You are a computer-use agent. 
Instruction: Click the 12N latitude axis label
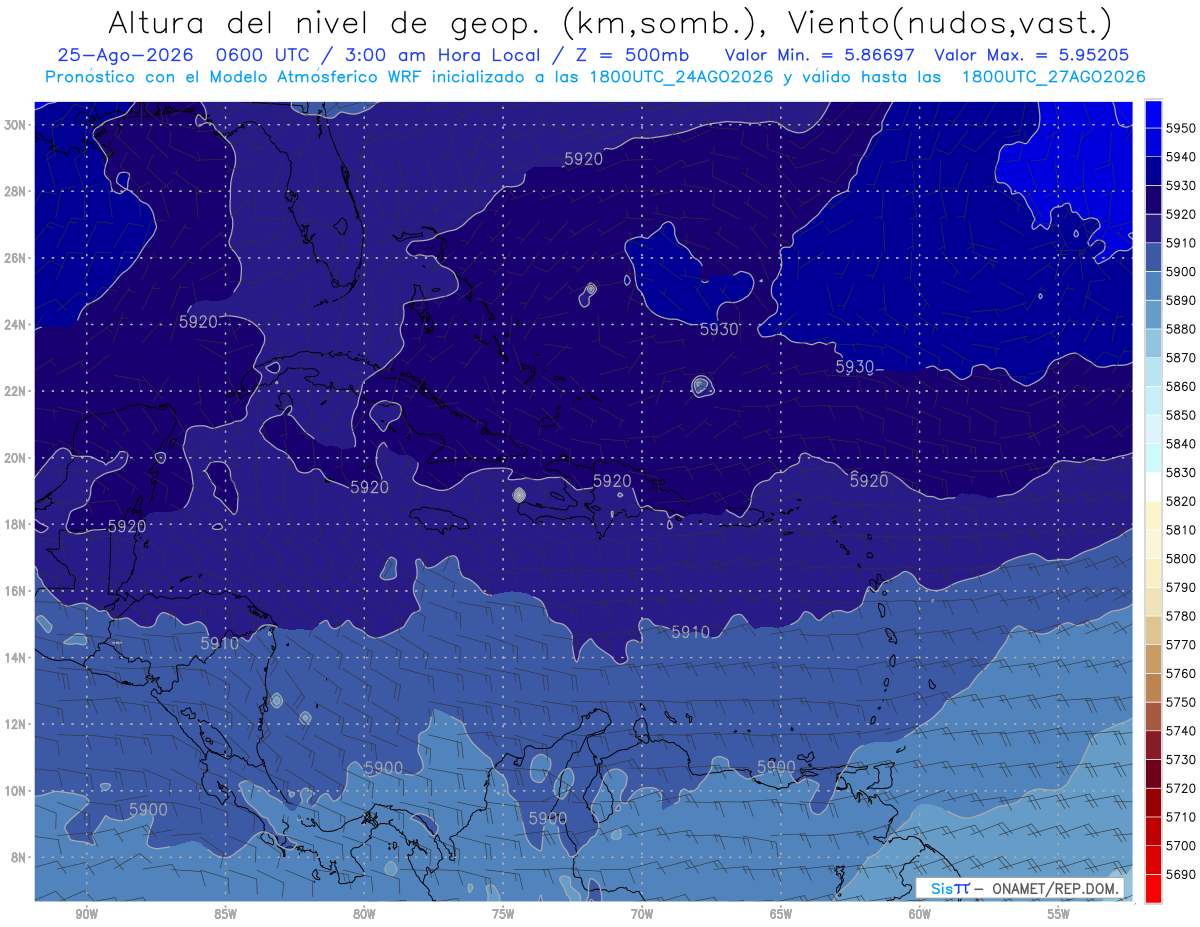click(17, 724)
